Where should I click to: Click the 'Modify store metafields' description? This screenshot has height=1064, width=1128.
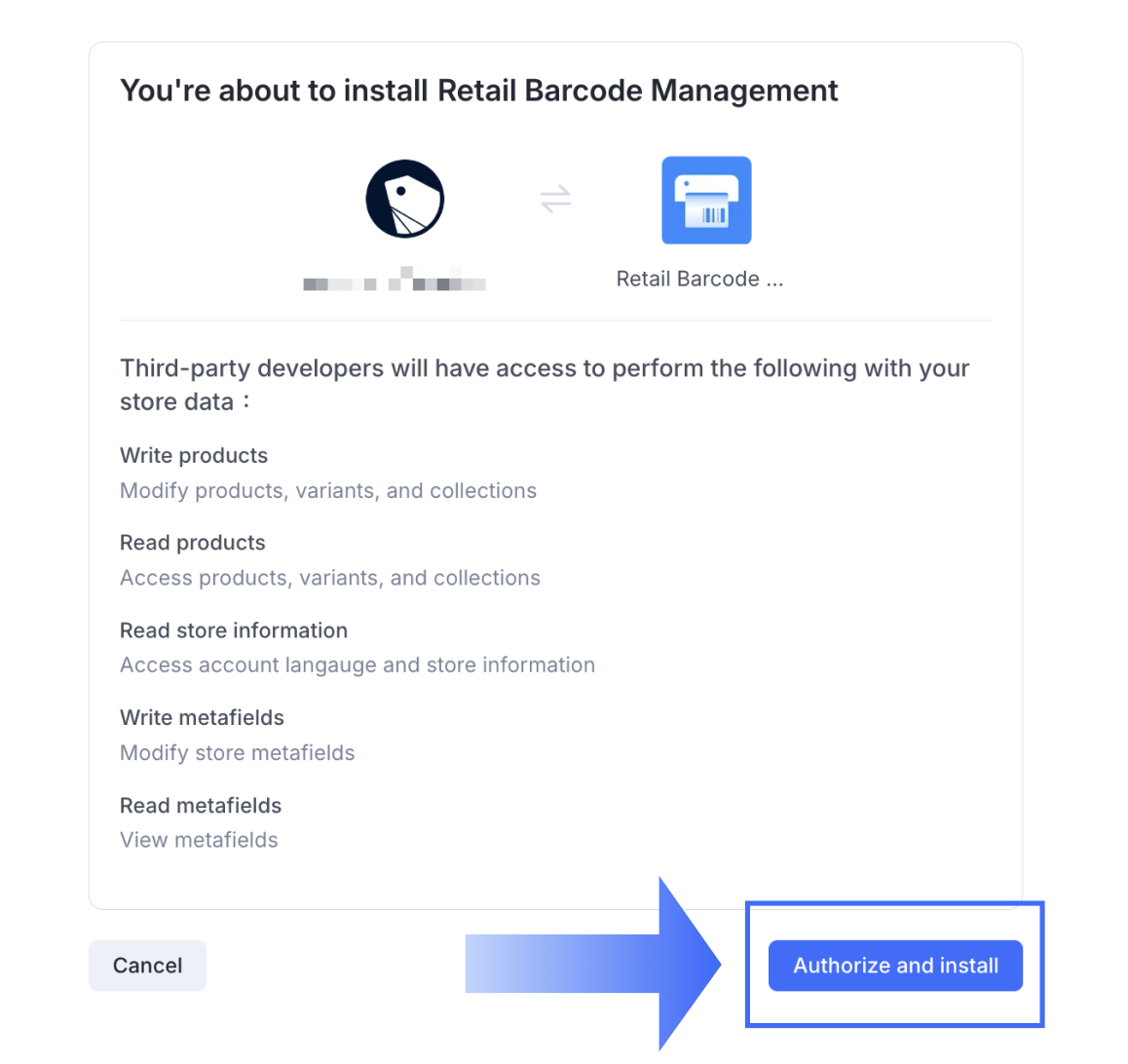coord(238,753)
